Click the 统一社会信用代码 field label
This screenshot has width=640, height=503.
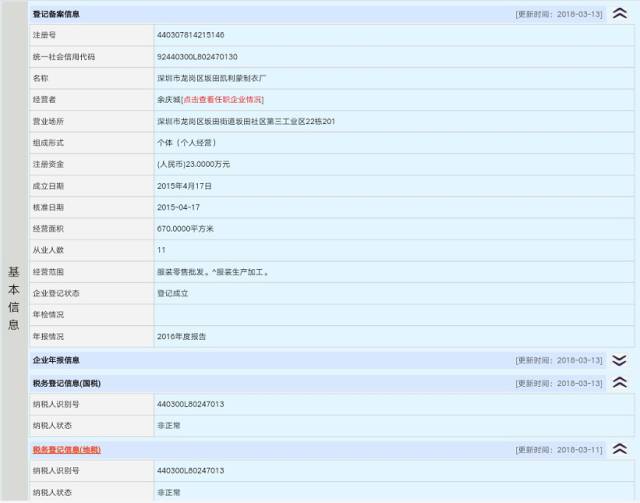[x=64, y=57]
